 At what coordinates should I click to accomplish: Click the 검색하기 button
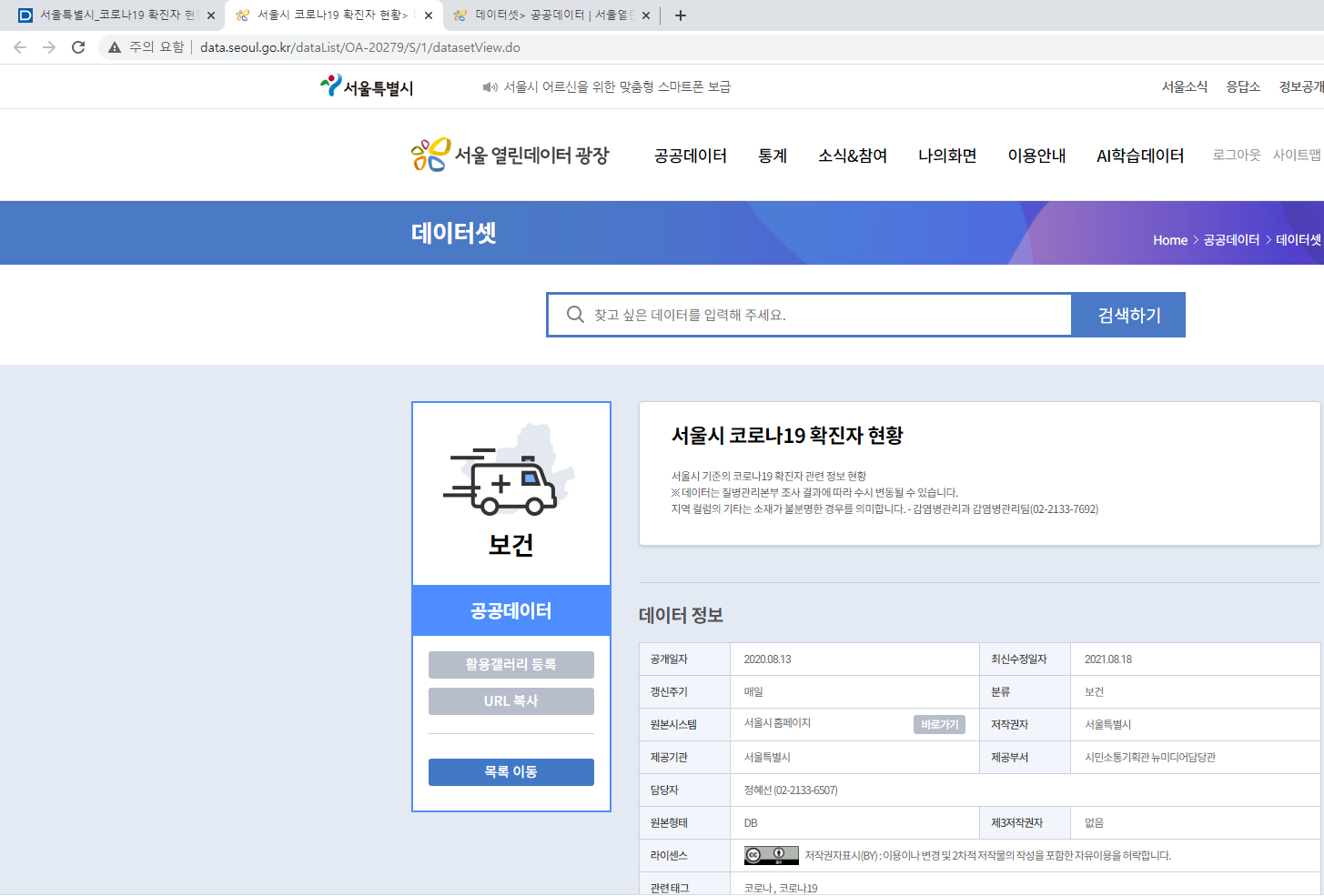[x=1128, y=315]
